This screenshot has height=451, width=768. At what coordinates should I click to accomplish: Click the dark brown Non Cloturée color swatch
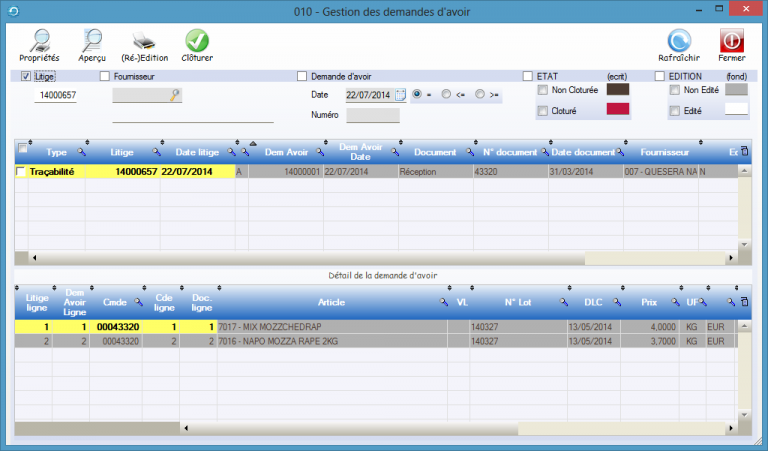618,91
